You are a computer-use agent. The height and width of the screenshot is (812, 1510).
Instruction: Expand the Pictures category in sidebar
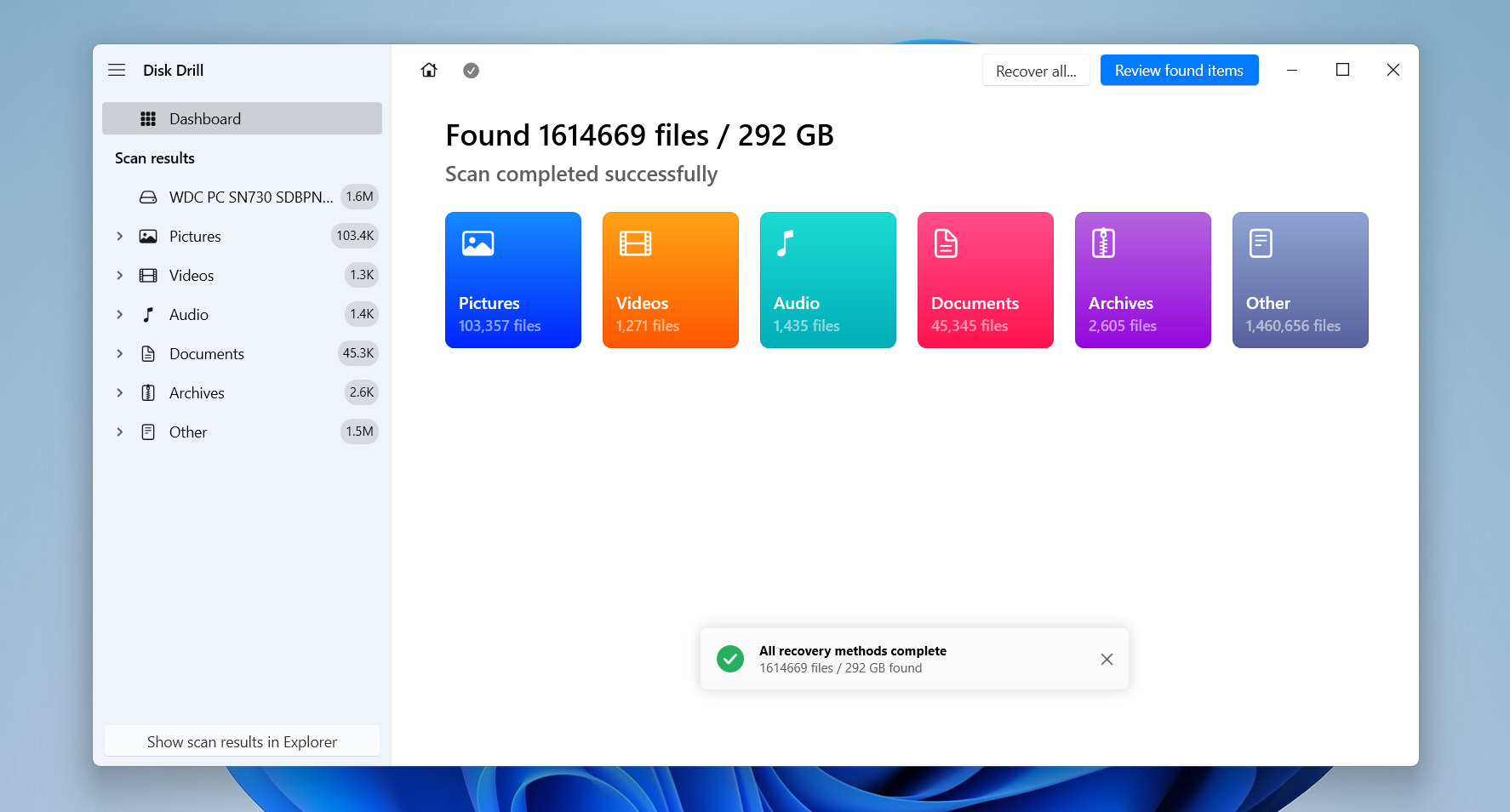(120, 237)
